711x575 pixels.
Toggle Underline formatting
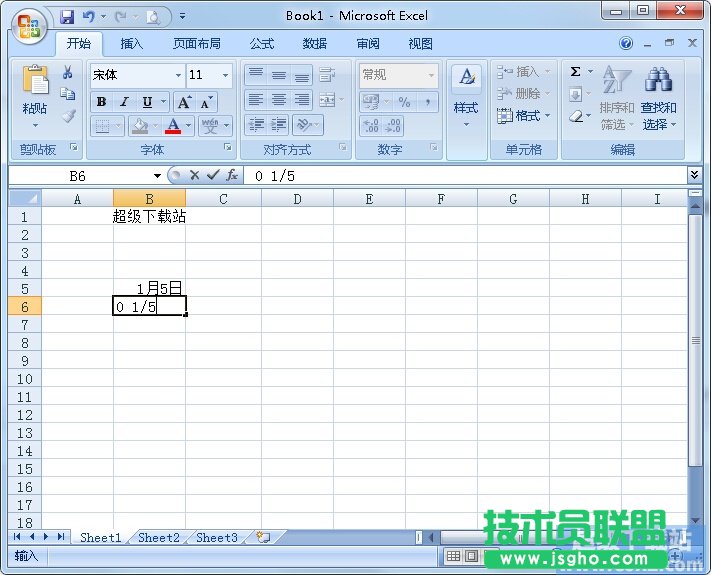click(x=147, y=102)
